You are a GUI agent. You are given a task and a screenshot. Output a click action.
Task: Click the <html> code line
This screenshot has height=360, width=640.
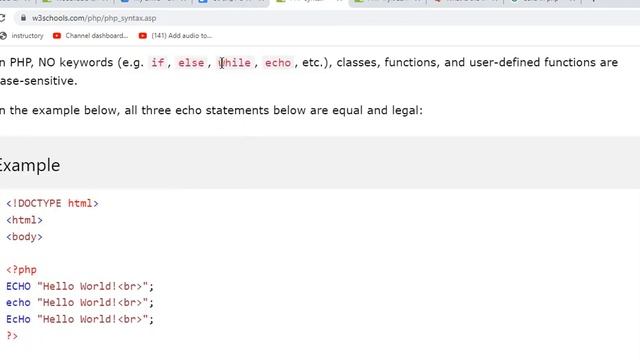click(x=24, y=220)
